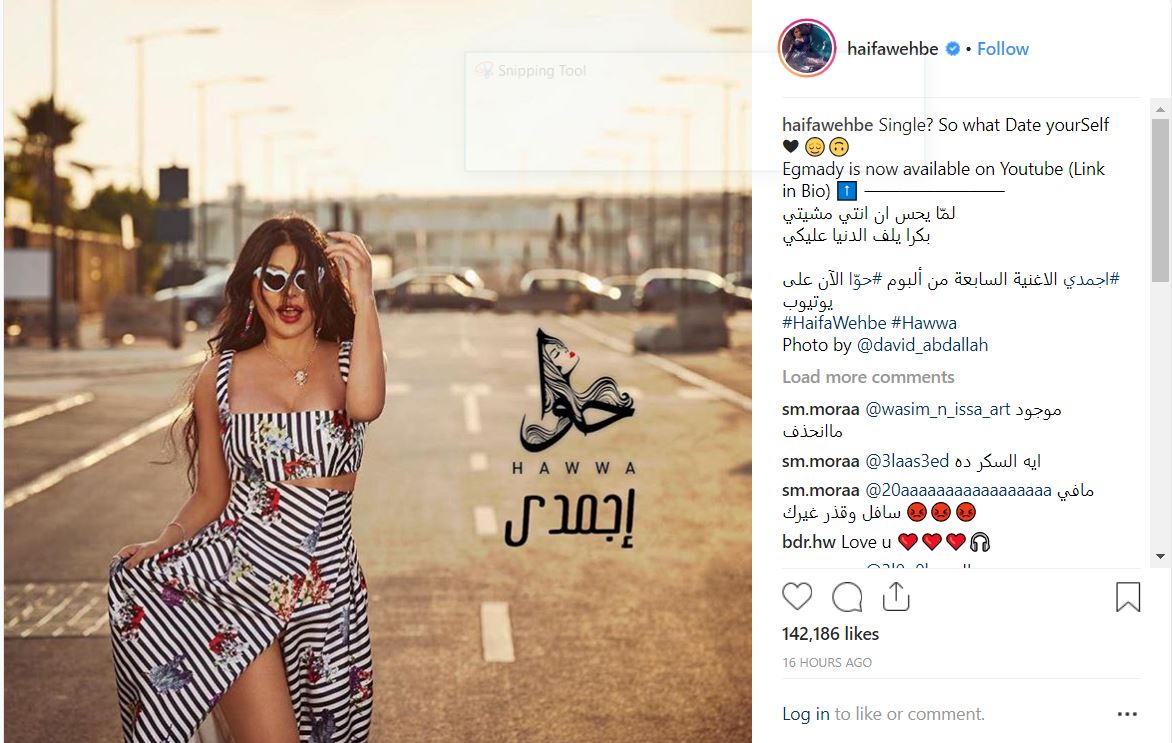1172x743 pixels.
Task: Click the comments scrollbar up arrow
Action: [1159, 109]
